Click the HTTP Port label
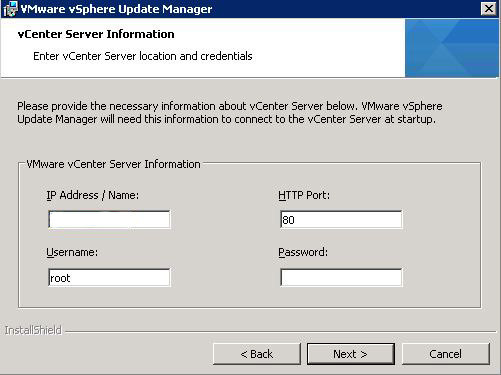 pos(304,195)
